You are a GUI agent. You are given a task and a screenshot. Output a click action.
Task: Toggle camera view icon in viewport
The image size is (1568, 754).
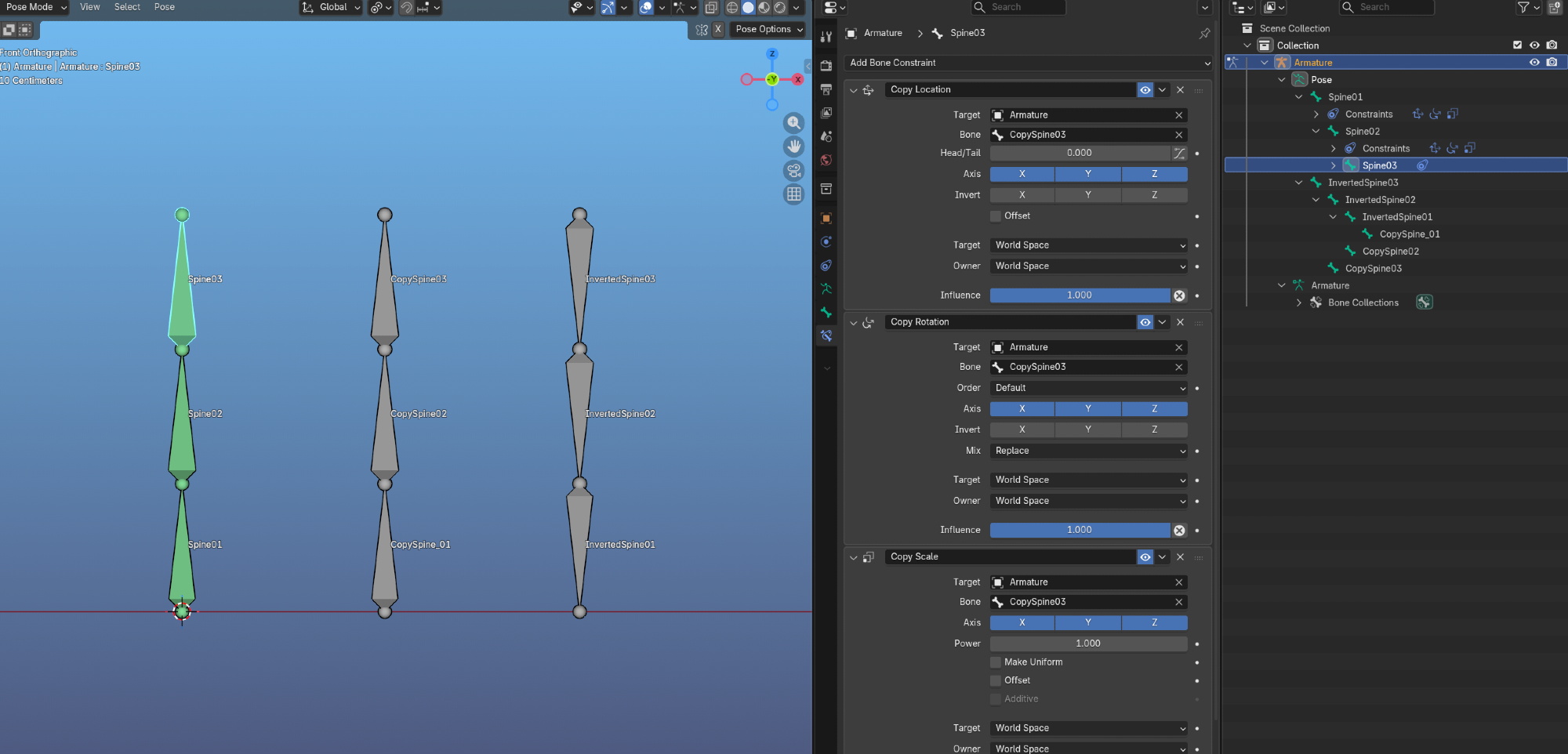(793, 170)
